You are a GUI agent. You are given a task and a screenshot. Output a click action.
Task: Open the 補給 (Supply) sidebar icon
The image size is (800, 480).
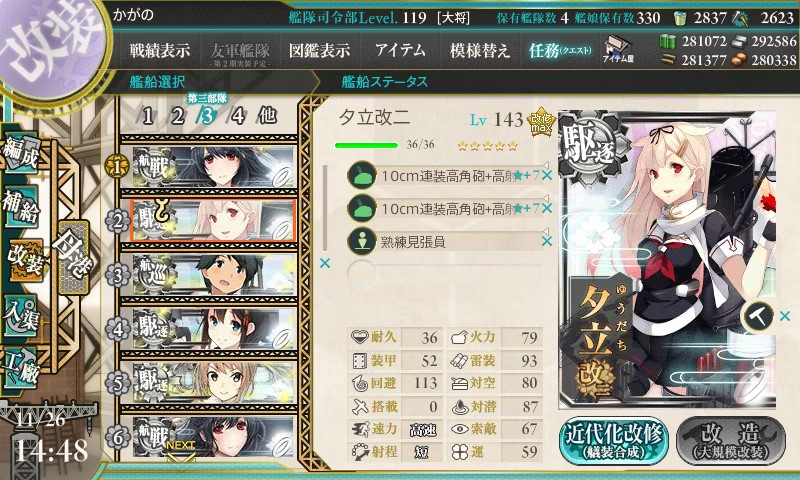(21, 207)
